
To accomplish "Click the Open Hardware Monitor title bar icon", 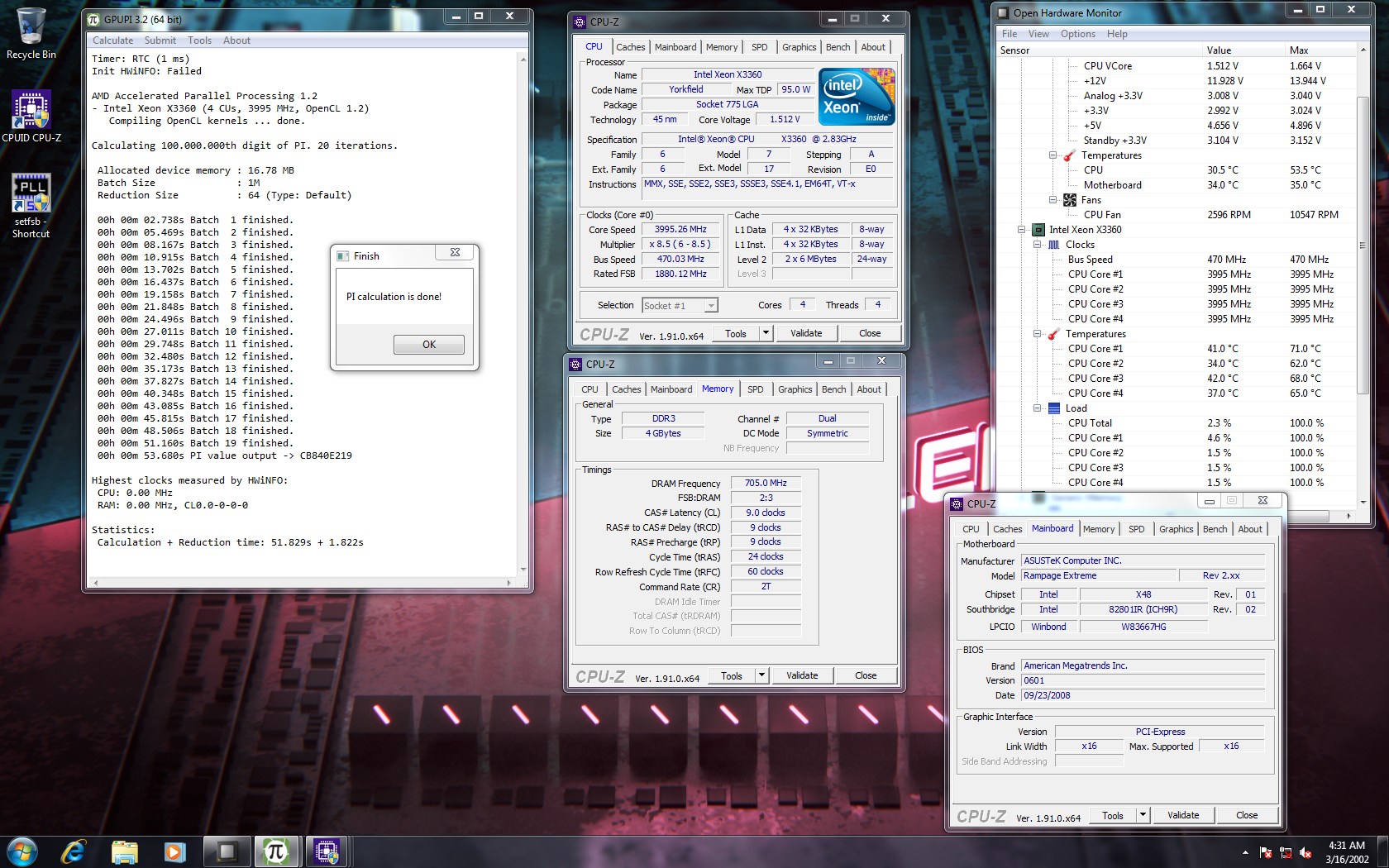I will tap(1004, 12).
